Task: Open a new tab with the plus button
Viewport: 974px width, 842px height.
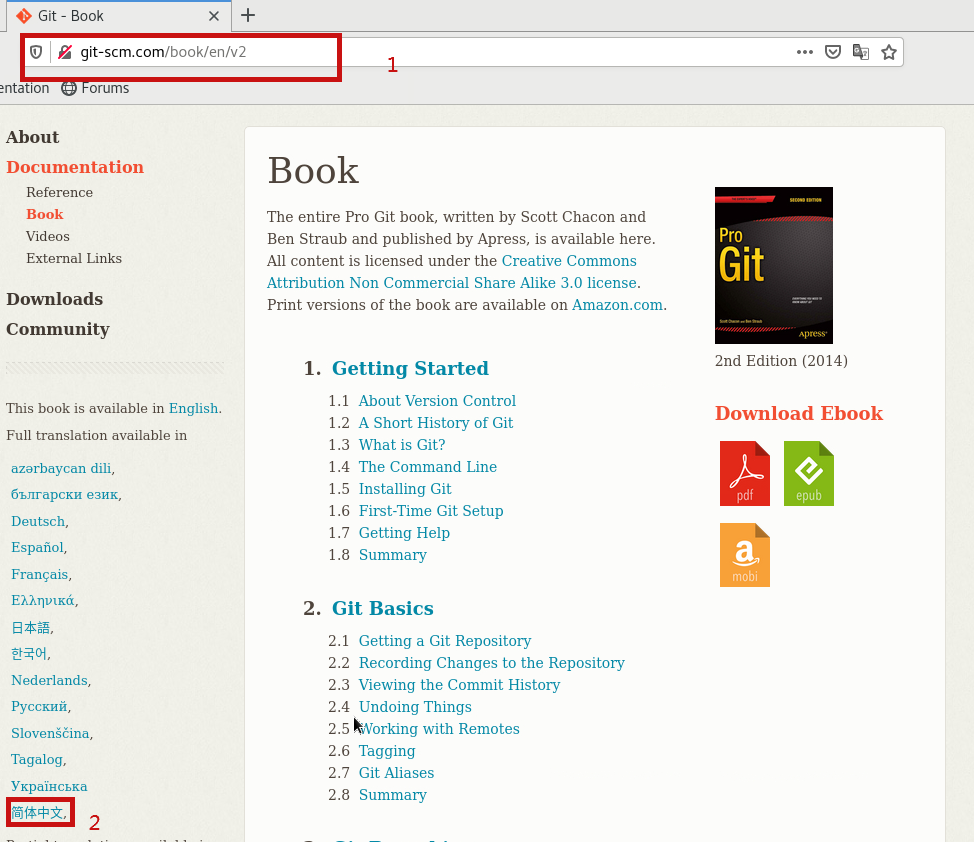Action: [x=248, y=16]
